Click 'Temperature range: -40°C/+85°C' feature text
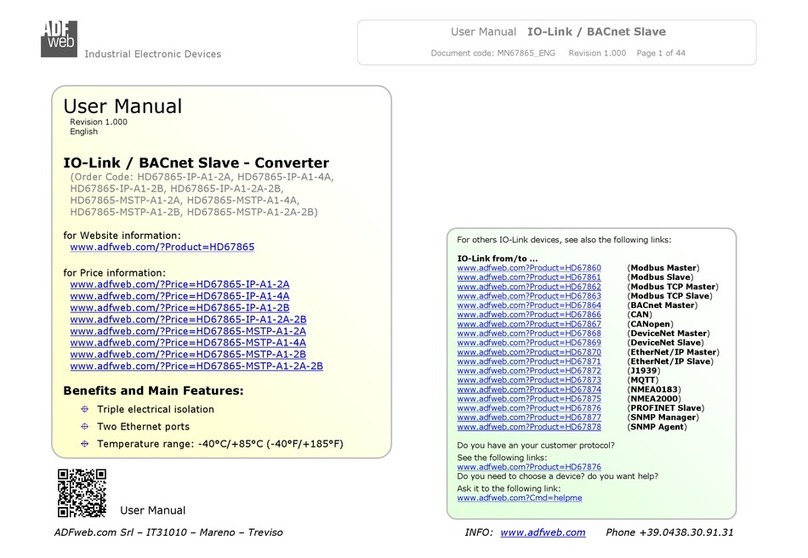This screenshot has width=808, height=558. pyautogui.click(x=220, y=444)
